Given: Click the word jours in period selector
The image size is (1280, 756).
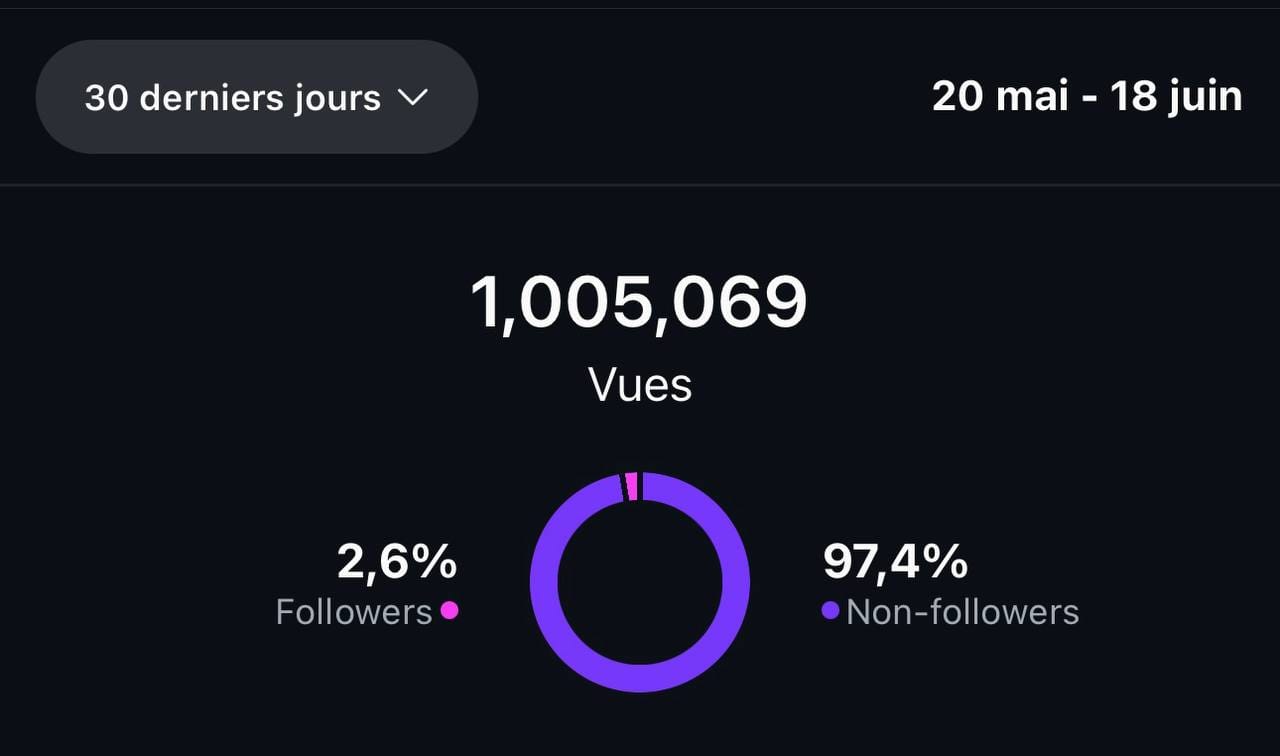Looking at the screenshot, I should coord(338,99).
